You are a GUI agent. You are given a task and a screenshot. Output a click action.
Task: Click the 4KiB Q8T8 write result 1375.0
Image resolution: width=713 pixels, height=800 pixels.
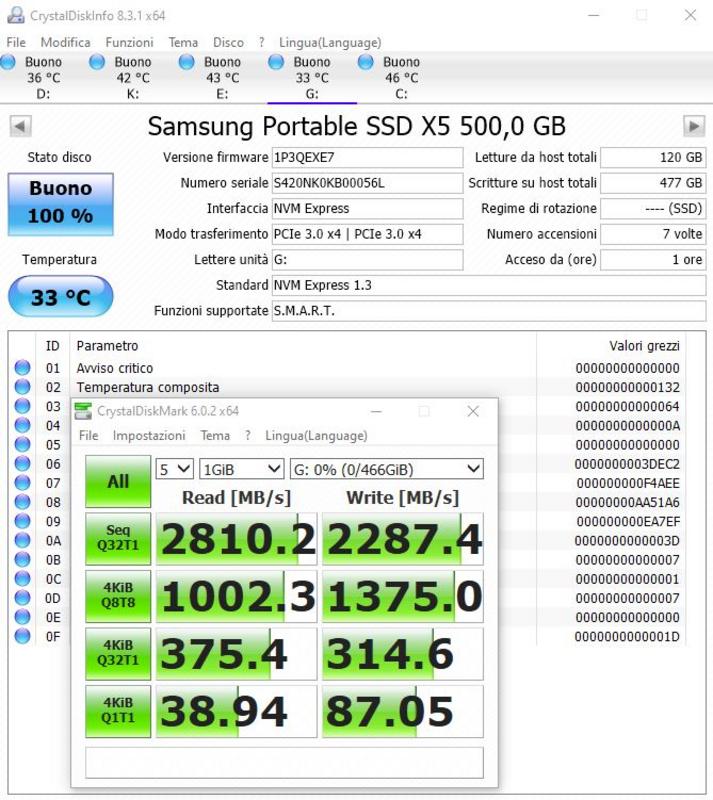(x=403, y=596)
